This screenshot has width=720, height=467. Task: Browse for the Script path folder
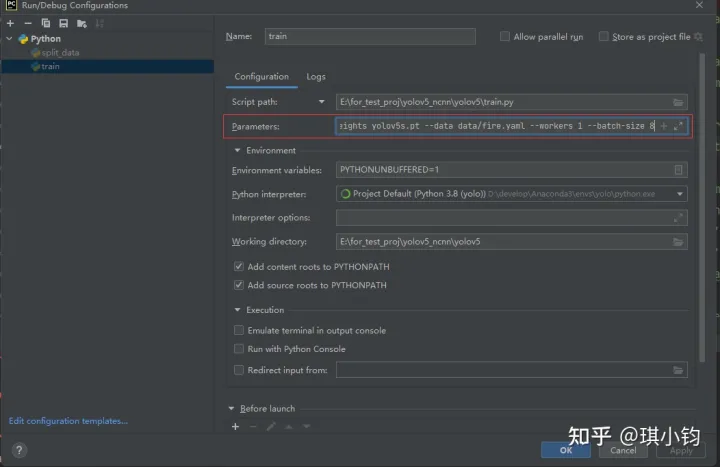click(x=678, y=102)
